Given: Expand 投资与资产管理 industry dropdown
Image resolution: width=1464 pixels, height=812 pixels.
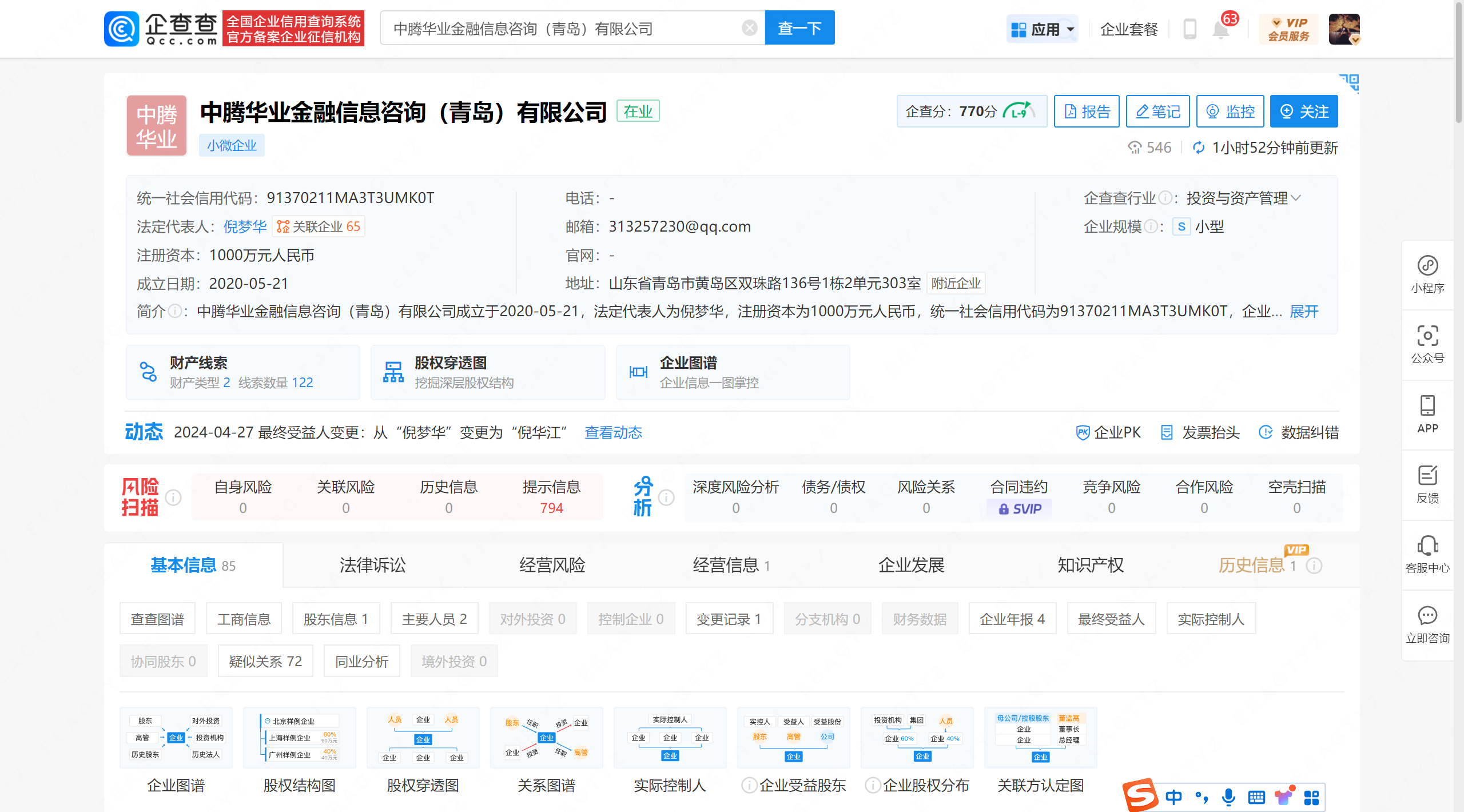Looking at the screenshot, I should click(x=1244, y=198).
